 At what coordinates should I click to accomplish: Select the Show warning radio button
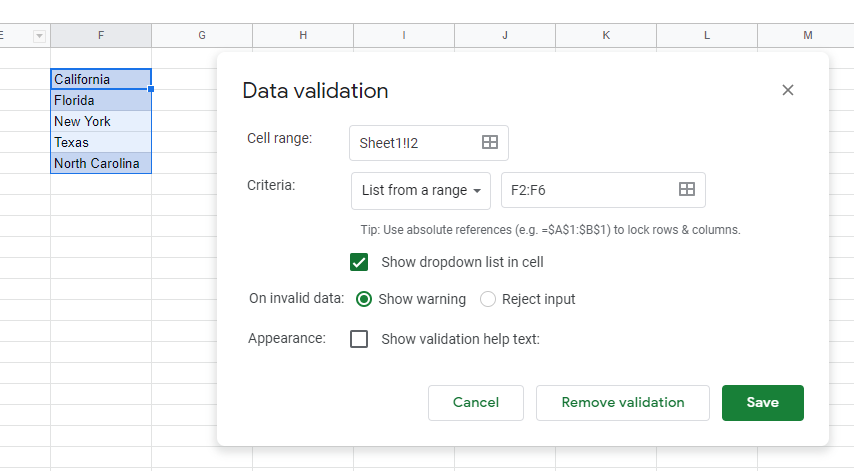[x=364, y=299]
